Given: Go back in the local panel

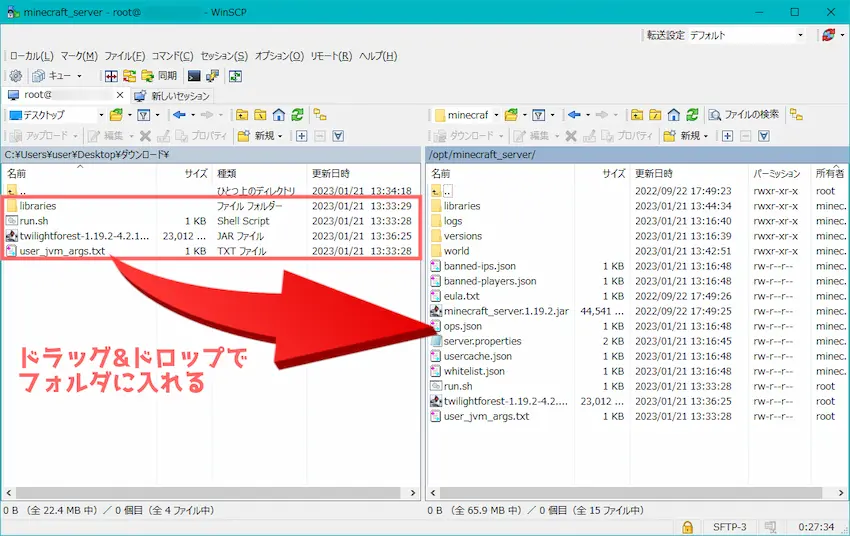Looking at the screenshot, I should pos(179,115).
